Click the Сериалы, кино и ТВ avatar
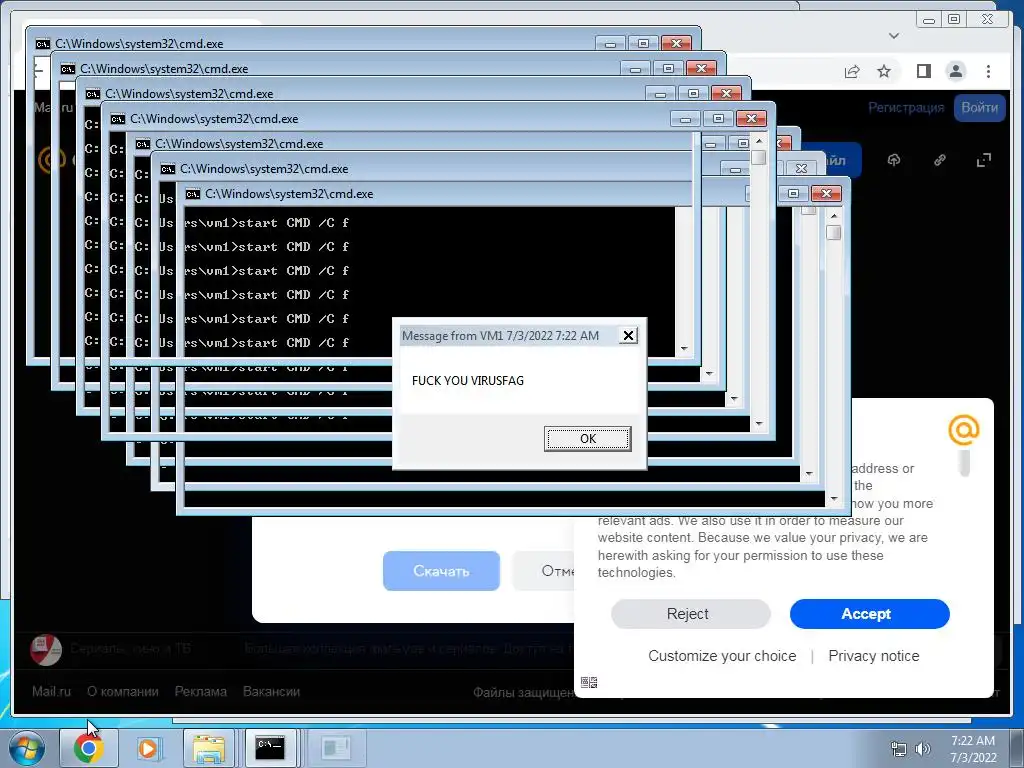This screenshot has height=768, width=1024. (46, 649)
